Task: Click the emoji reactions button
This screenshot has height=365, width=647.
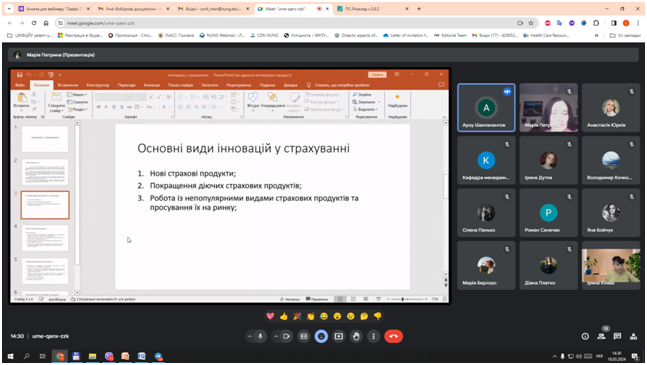Action: tap(321, 336)
